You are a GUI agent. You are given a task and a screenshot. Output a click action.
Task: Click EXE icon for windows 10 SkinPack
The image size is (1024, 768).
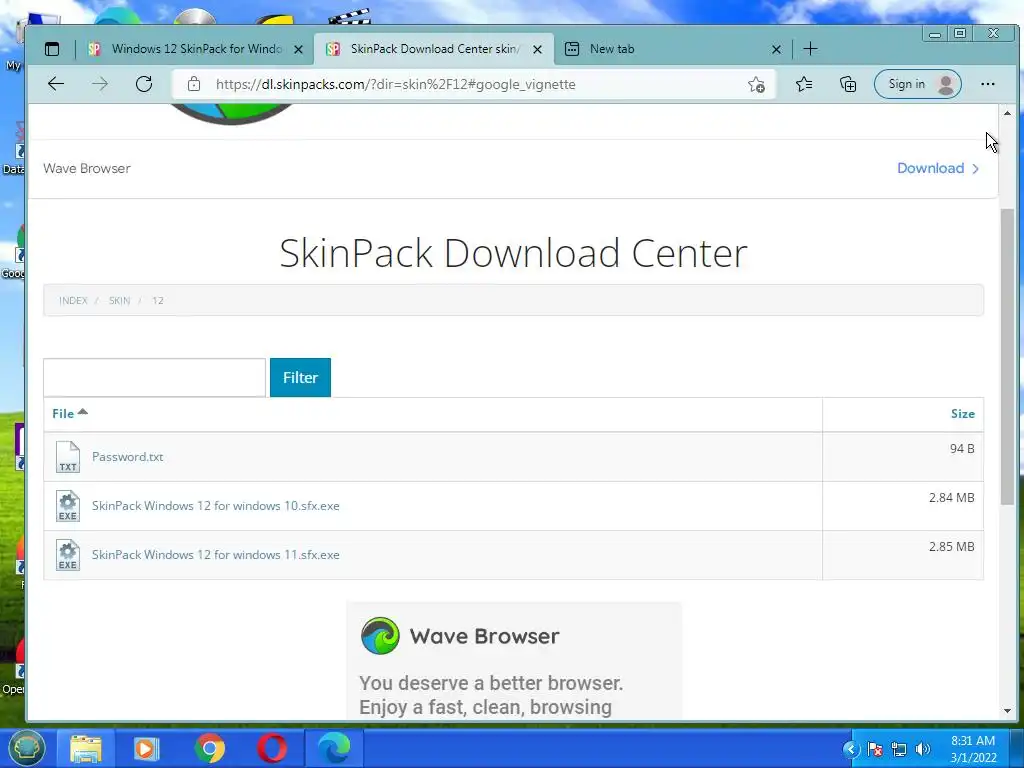point(68,505)
